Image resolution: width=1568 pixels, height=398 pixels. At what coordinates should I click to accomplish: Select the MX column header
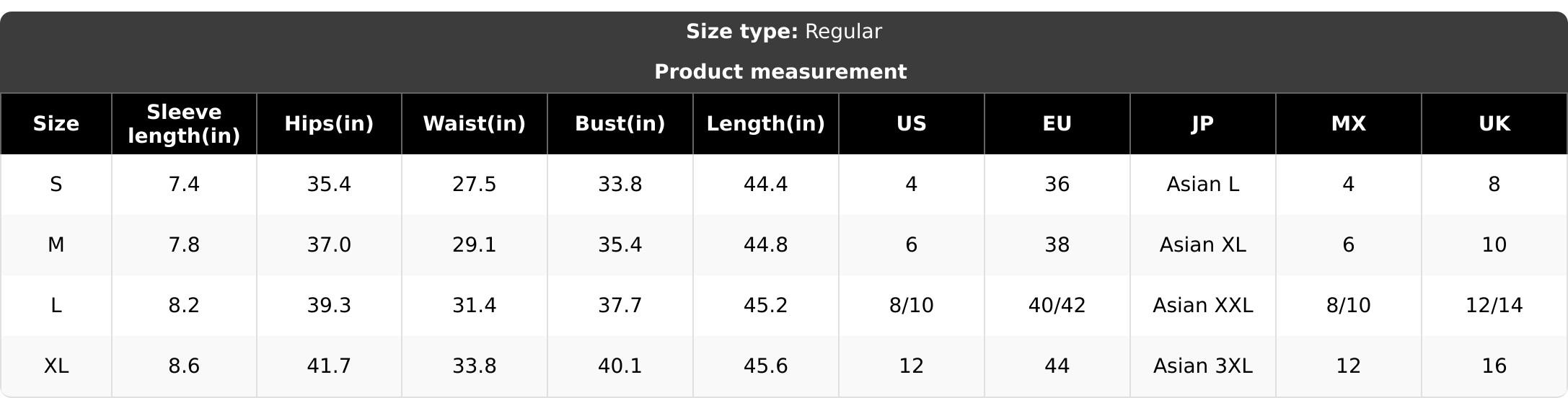coord(1349,124)
